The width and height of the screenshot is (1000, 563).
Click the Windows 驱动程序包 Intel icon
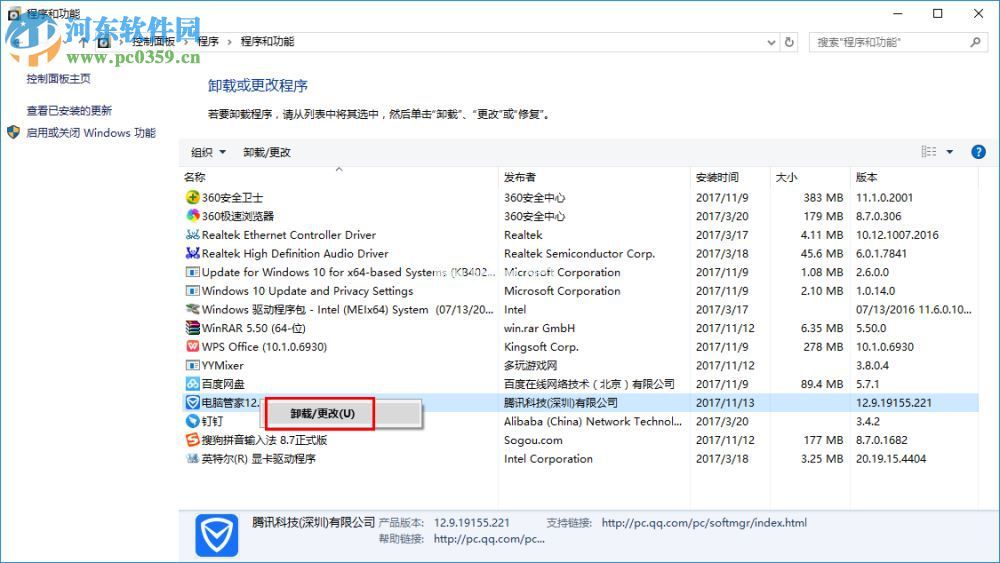tap(192, 309)
